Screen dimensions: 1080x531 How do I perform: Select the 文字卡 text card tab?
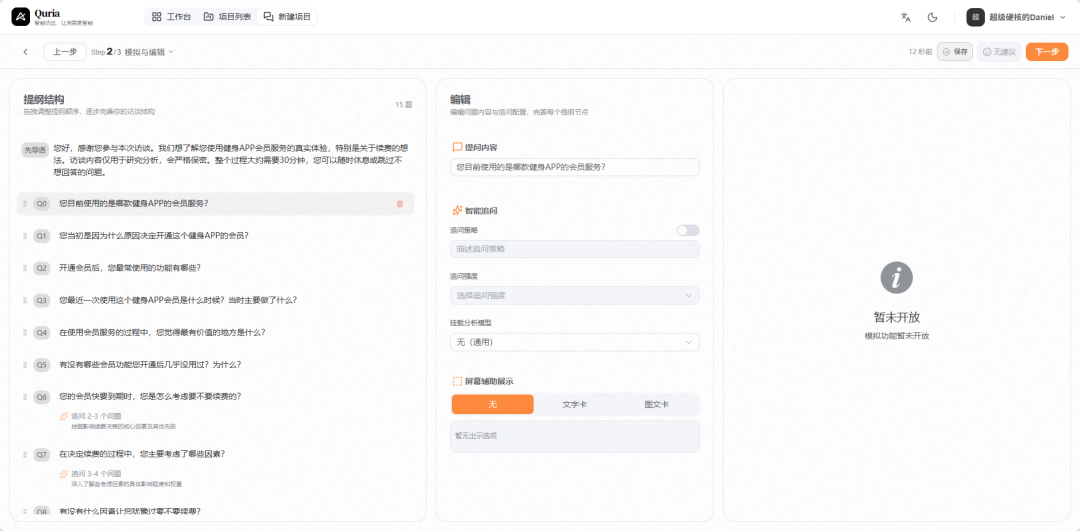pyautogui.click(x=574, y=404)
